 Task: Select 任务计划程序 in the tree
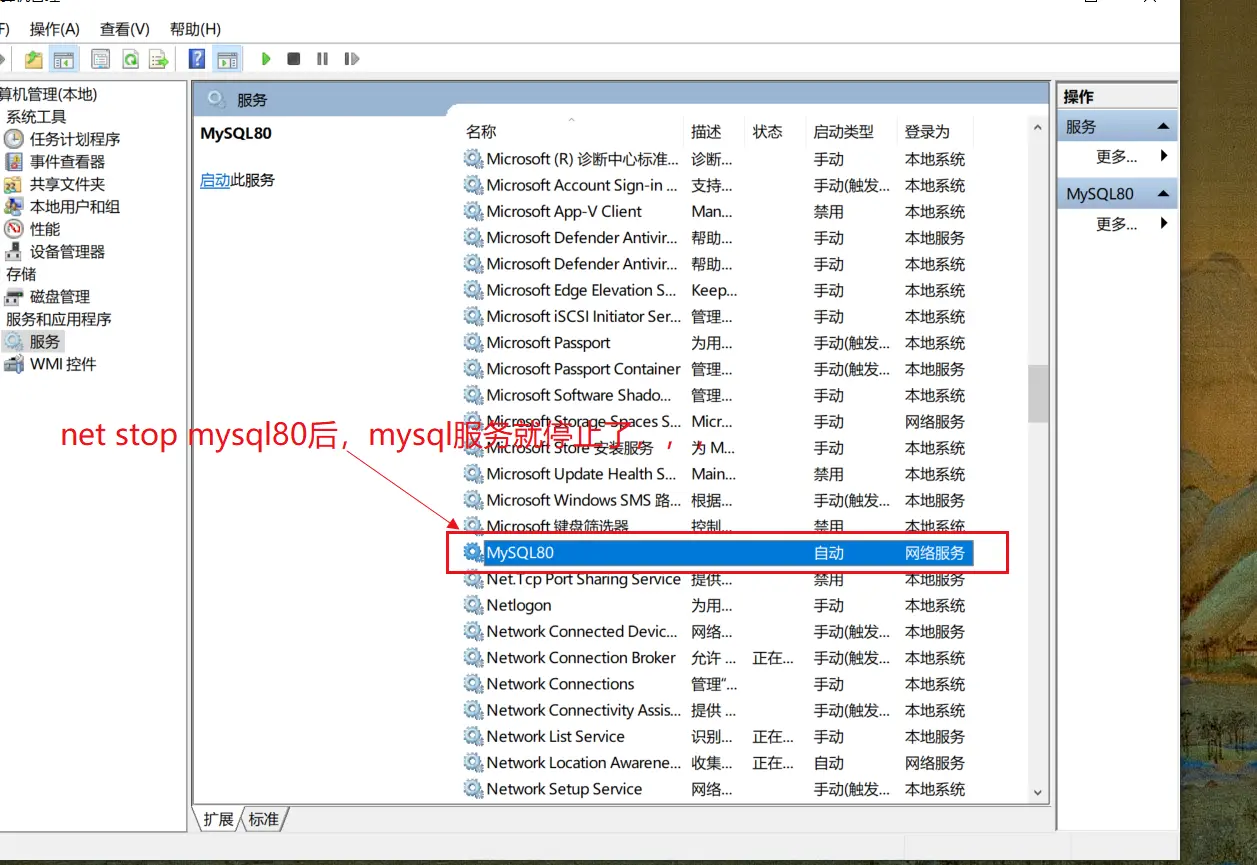click(75, 139)
